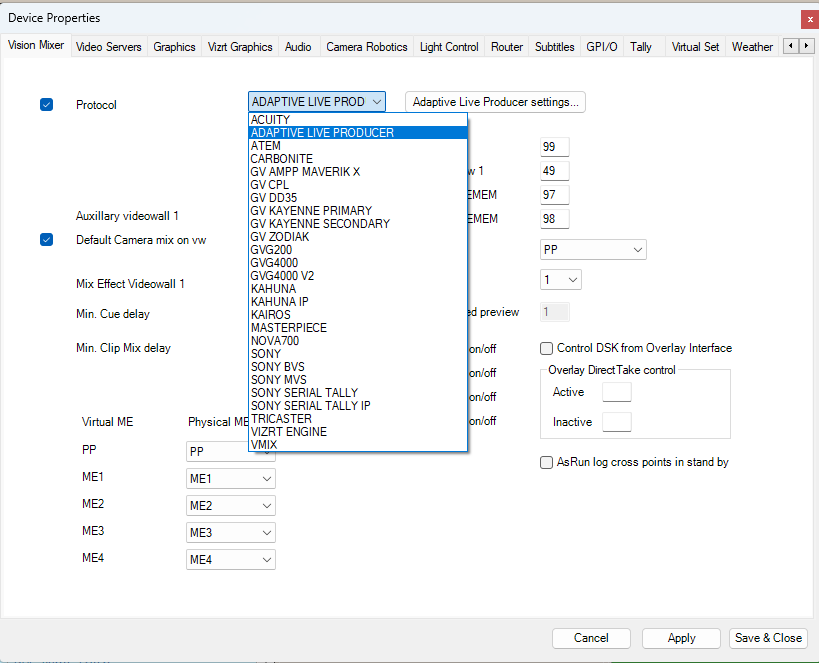Select GVG200 from the list

pyautogui.click(x=358, y=250)
